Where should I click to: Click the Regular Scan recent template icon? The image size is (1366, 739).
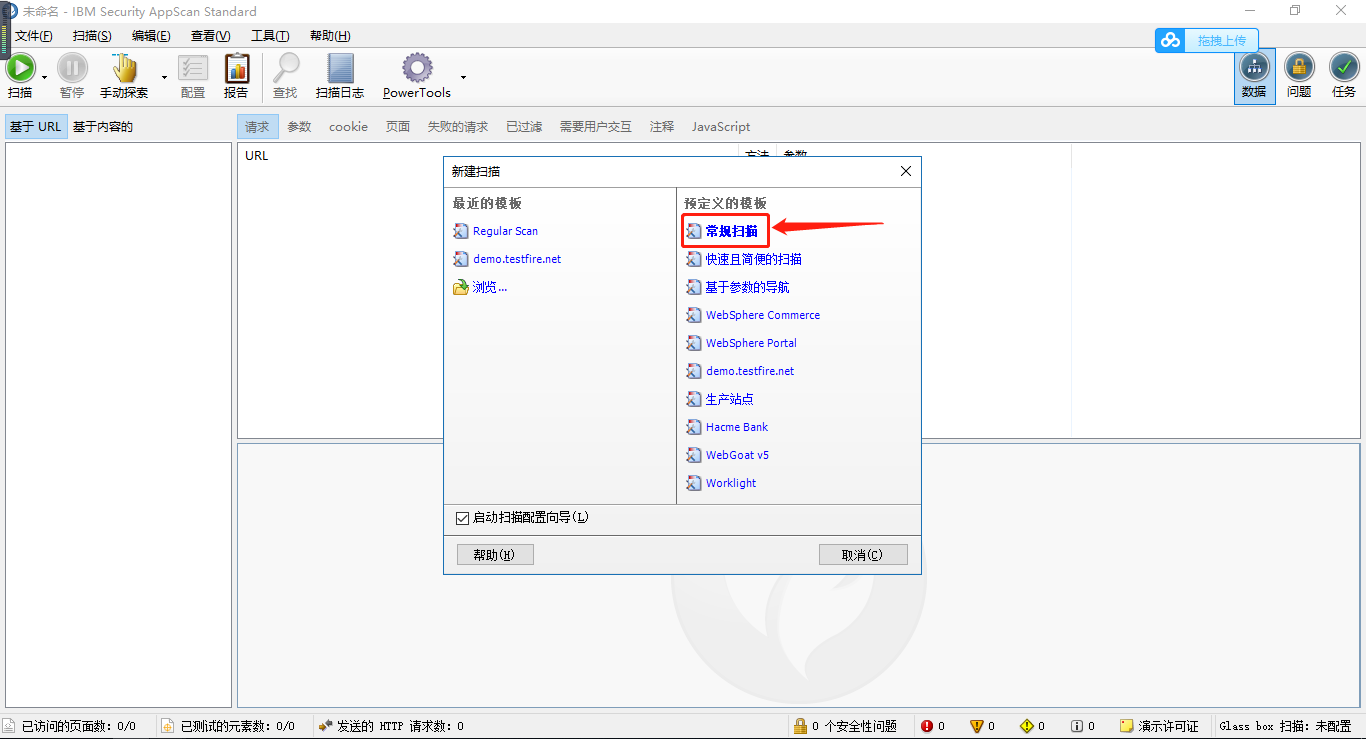pos(461,231)
